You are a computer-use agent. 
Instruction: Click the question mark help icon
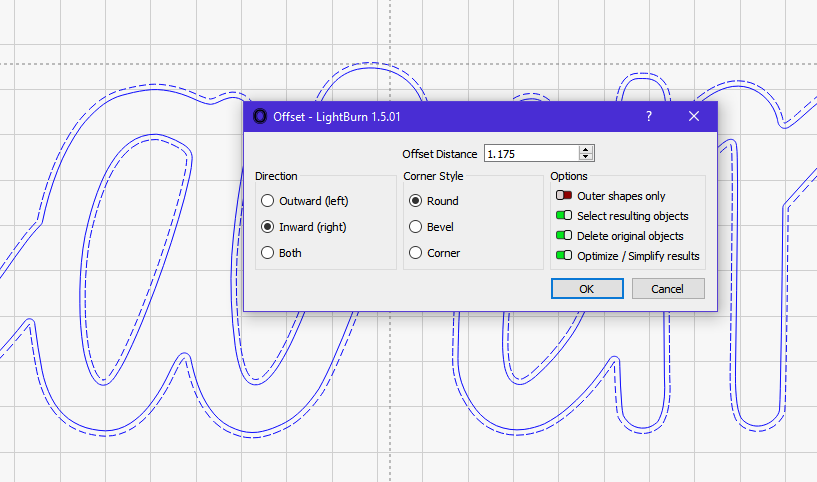pyautogui.click(x=649, y=116)
